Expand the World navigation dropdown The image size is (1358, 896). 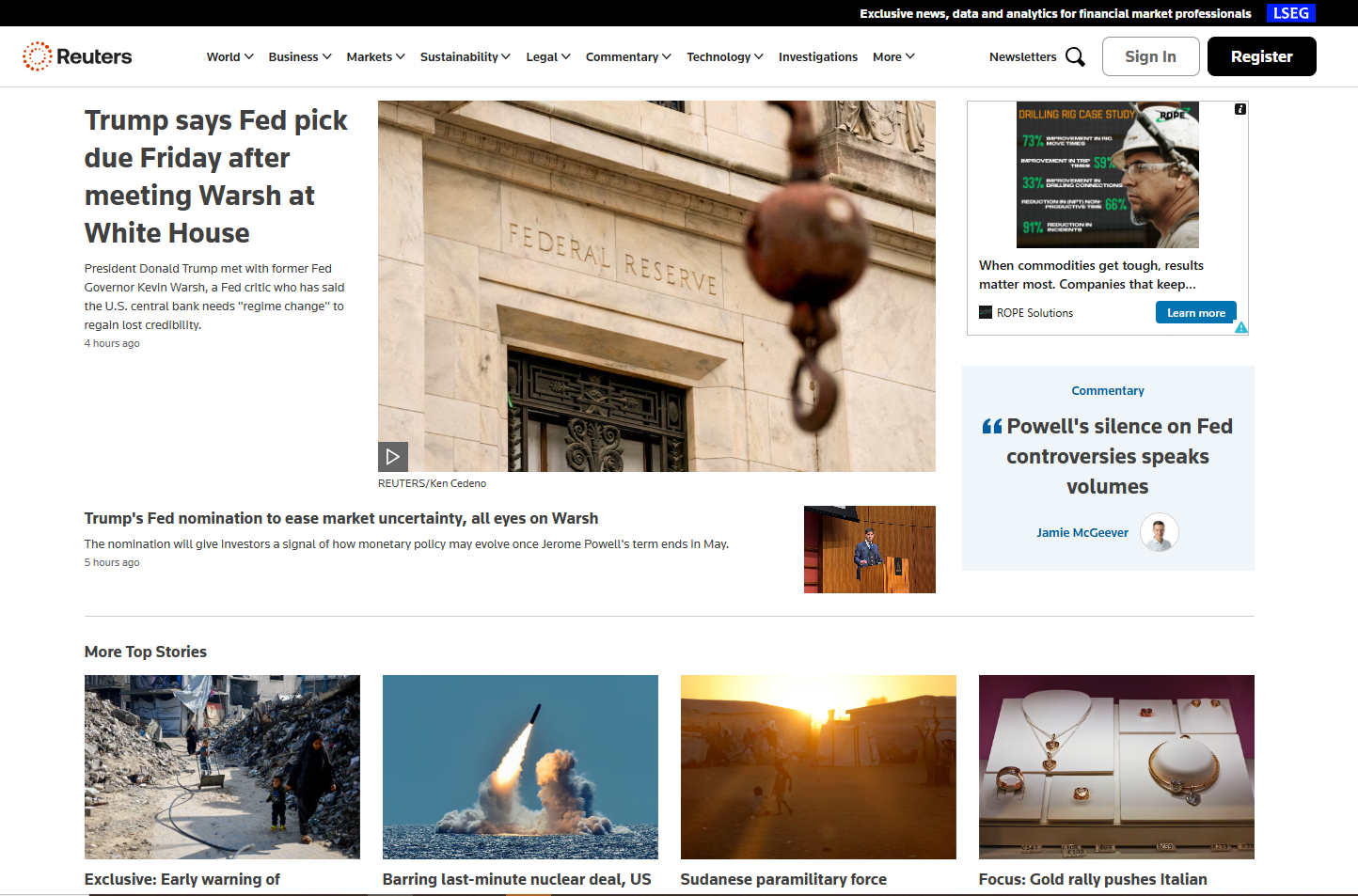(229, 56)
